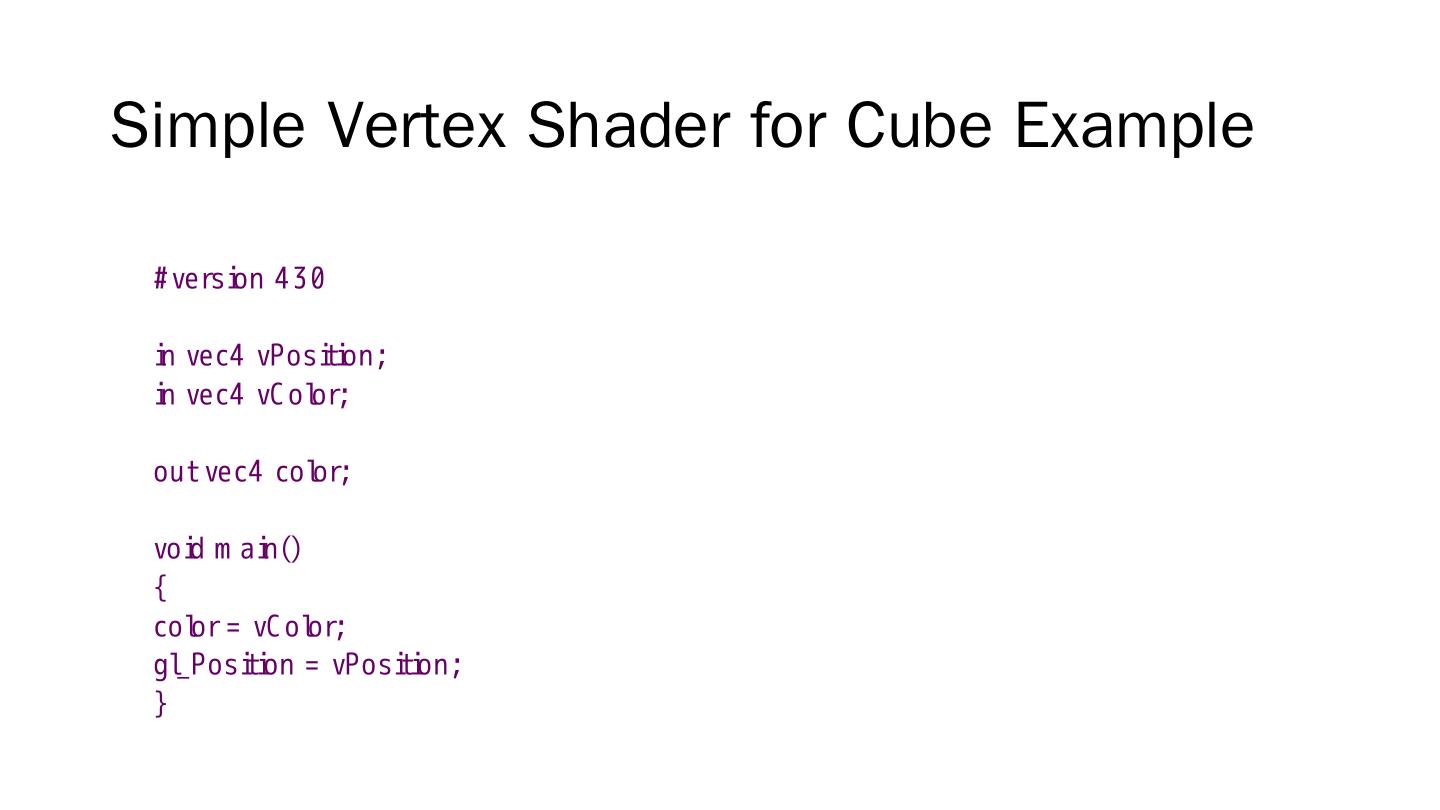Click the "void" keyword

click(179, 549)
